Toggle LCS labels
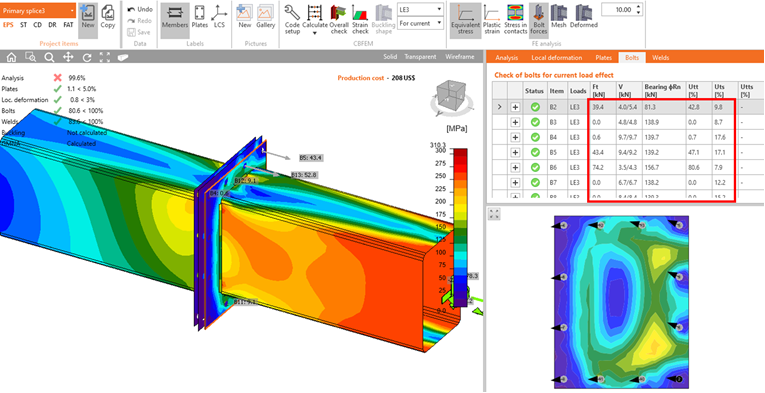 219,18
